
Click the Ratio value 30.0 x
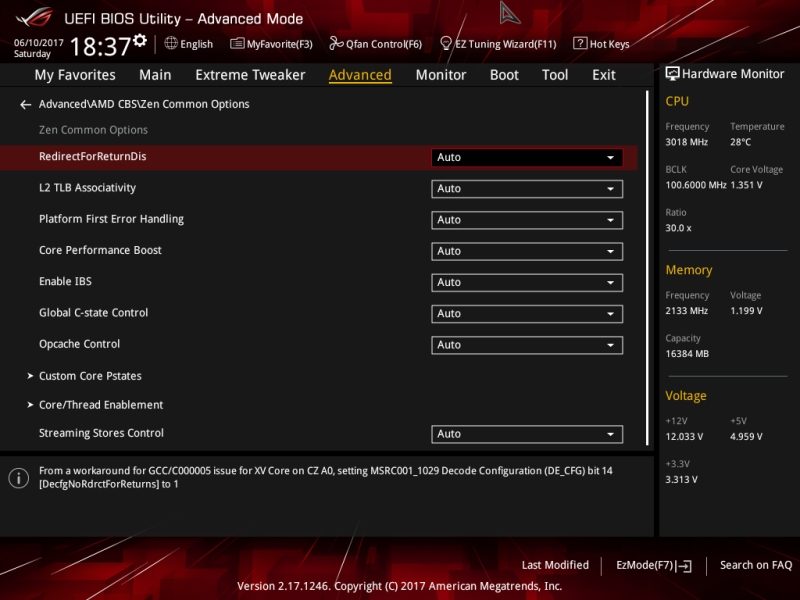click(x=678, y=228)
